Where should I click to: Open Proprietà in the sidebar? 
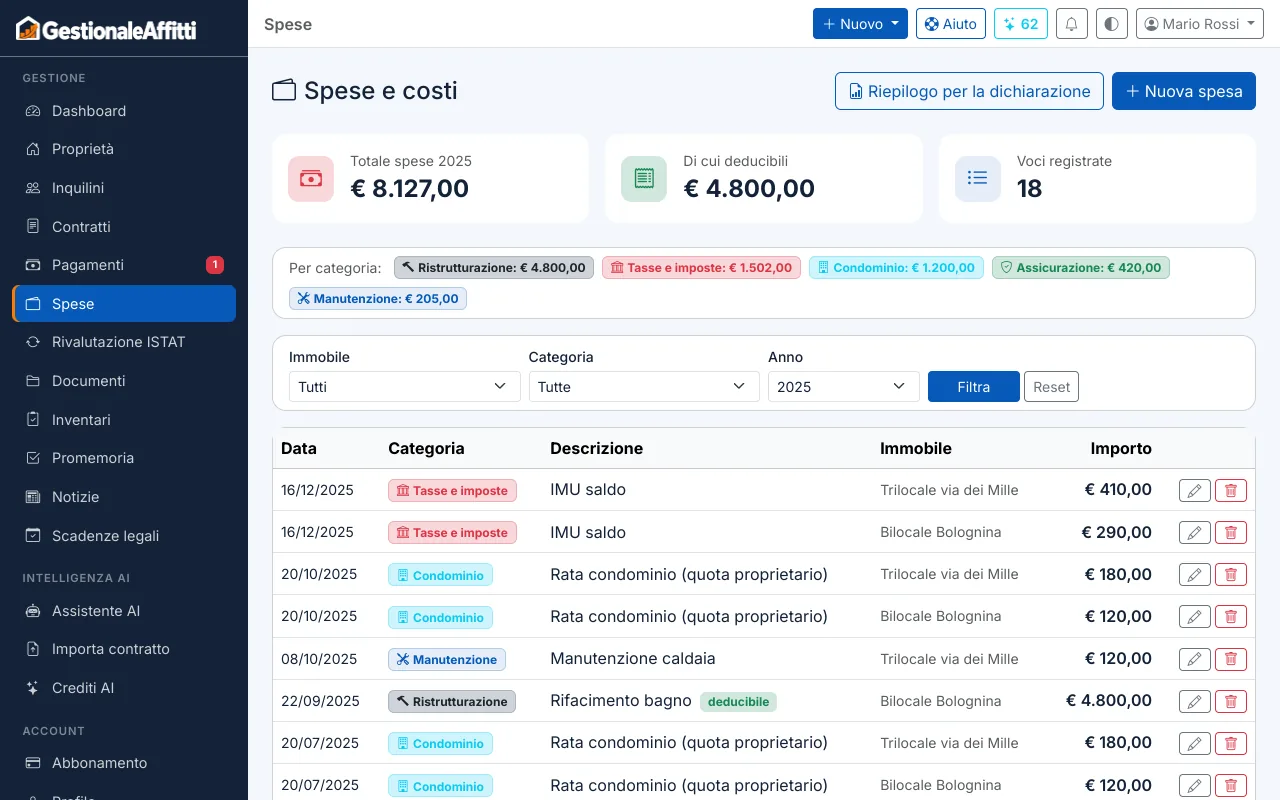pos(124,149)
